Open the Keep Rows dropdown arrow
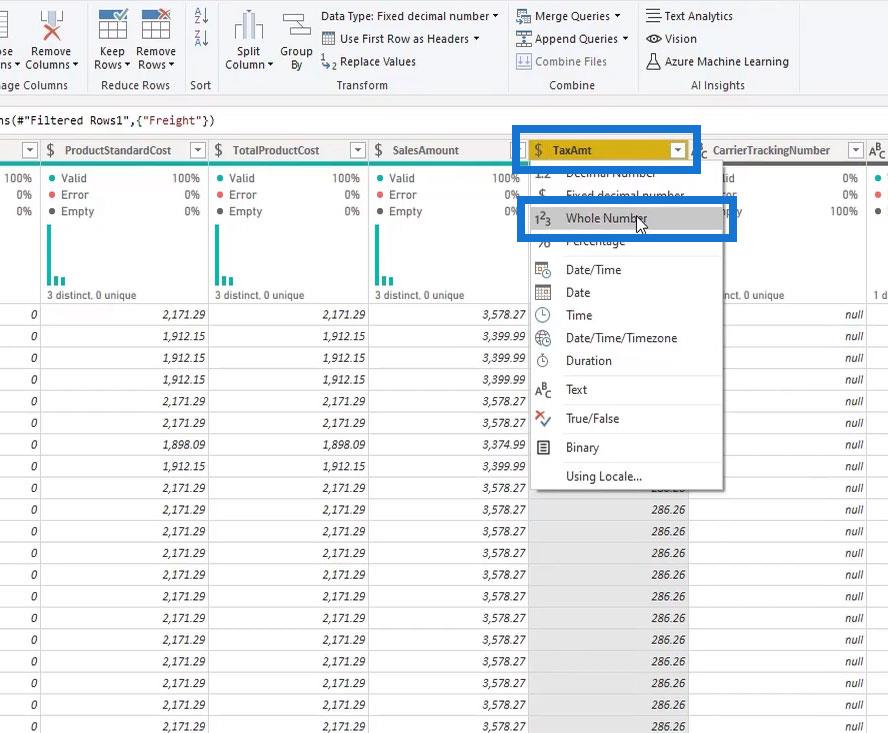The width and height of the screenshot is (888, 733). (127, 65)
